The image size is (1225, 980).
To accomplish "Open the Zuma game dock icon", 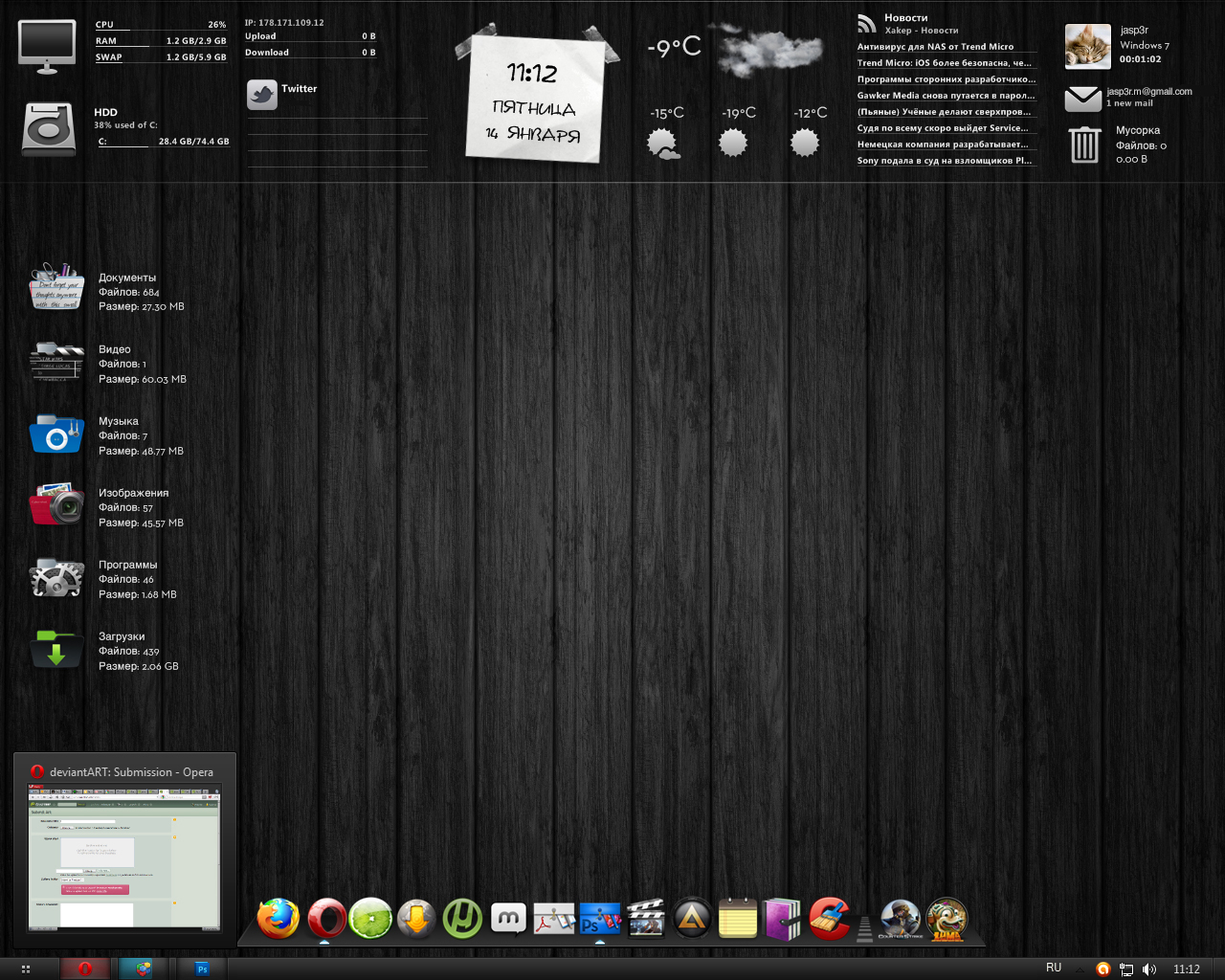I will tap(947, 920).
